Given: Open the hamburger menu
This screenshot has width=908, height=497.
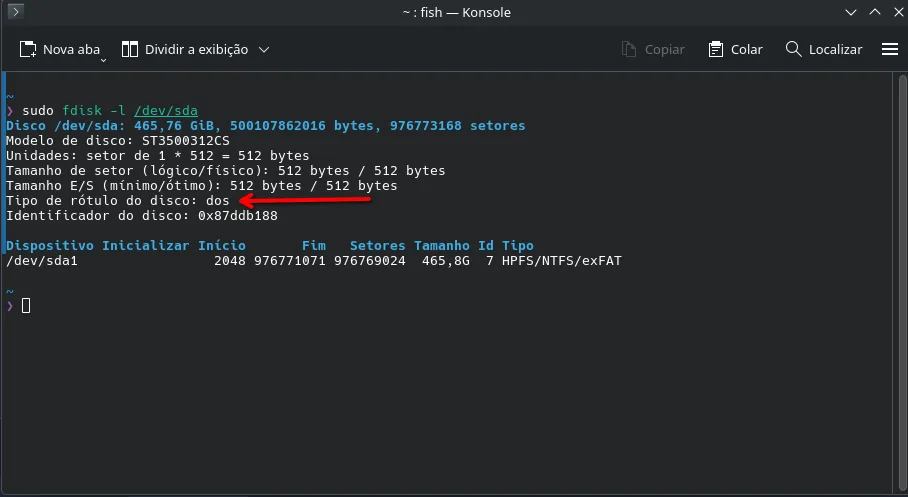Looking at the screenshot, I should 890,50.
